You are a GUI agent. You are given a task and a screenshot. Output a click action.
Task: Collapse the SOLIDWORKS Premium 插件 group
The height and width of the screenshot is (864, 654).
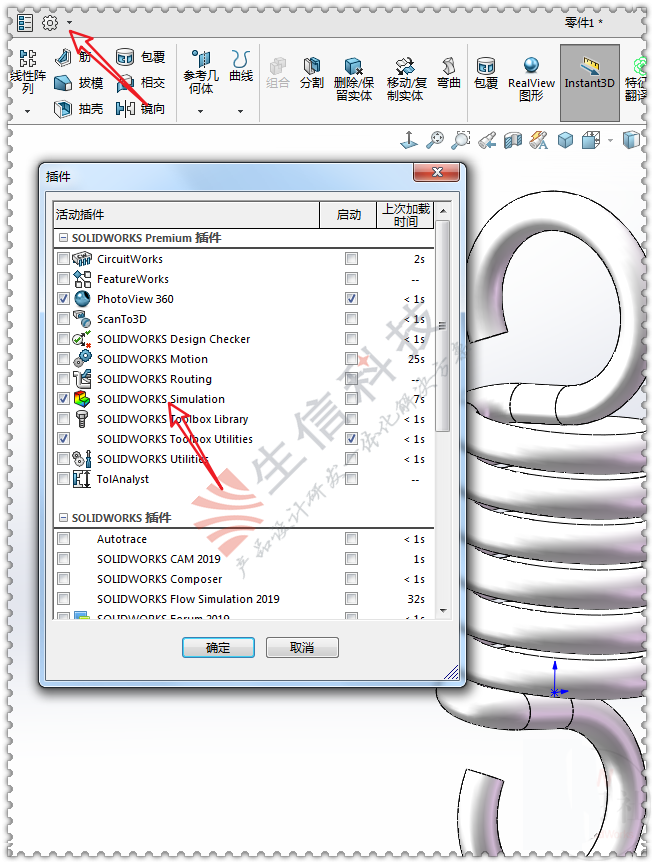point(63,238)
